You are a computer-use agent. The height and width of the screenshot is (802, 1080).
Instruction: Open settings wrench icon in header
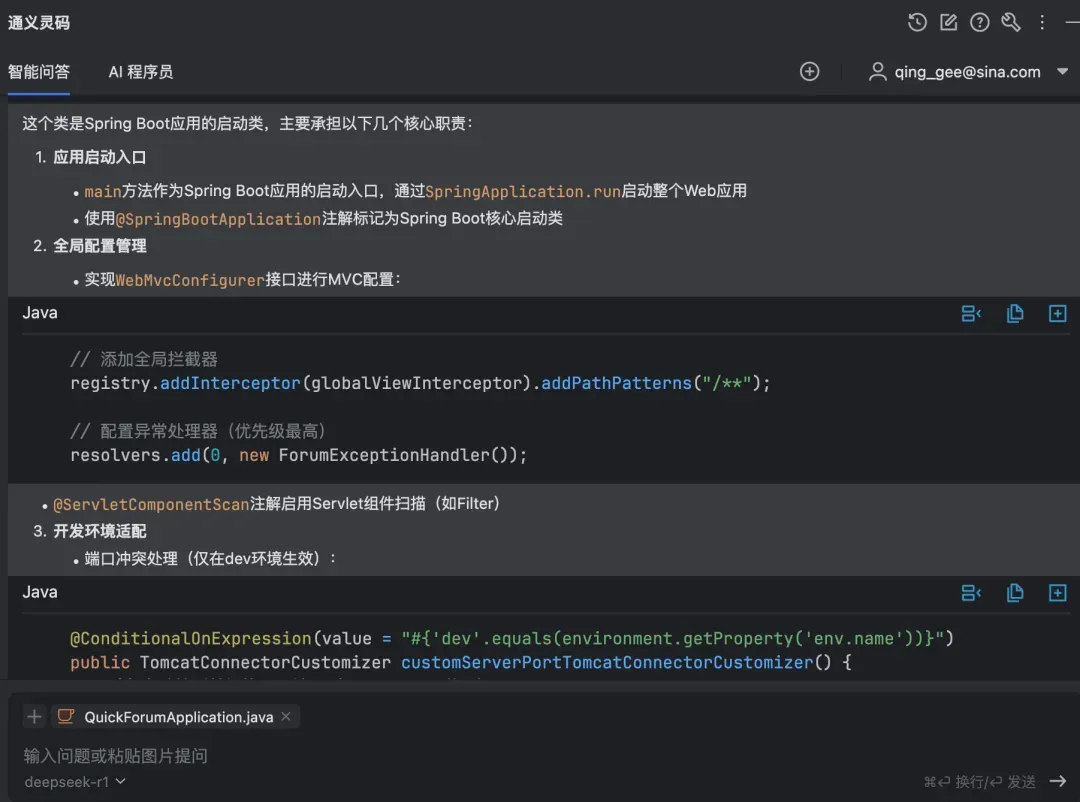pos(1010,23)
